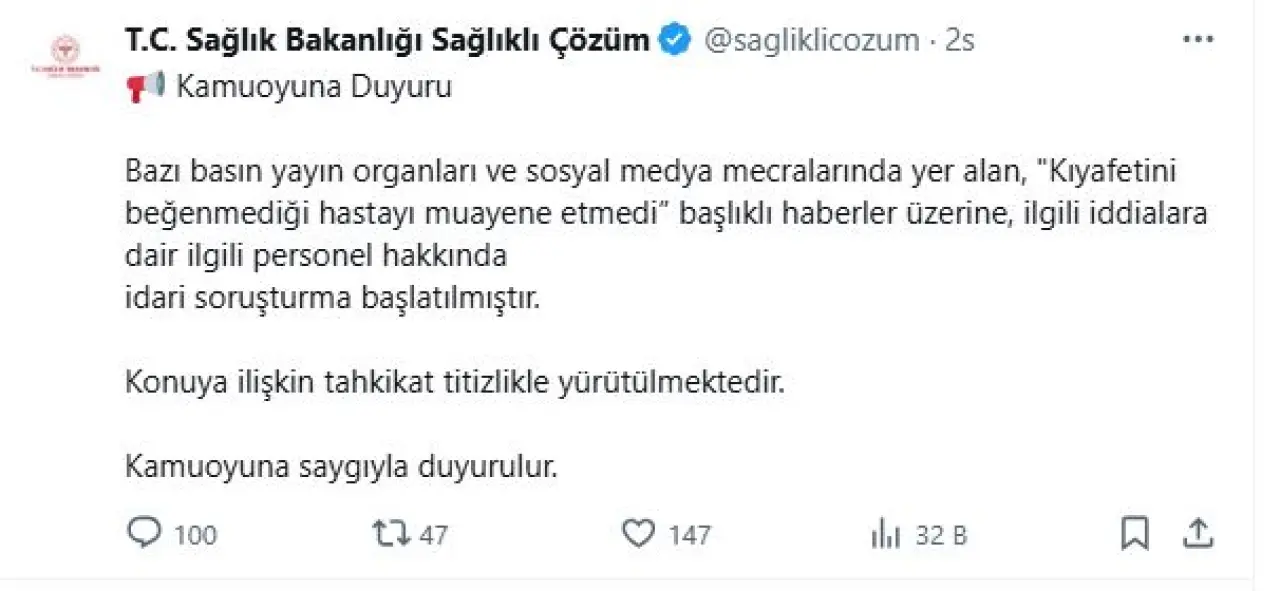
Task: Open the tweet's 2s timestamp
Action: (x=960, y=41)
